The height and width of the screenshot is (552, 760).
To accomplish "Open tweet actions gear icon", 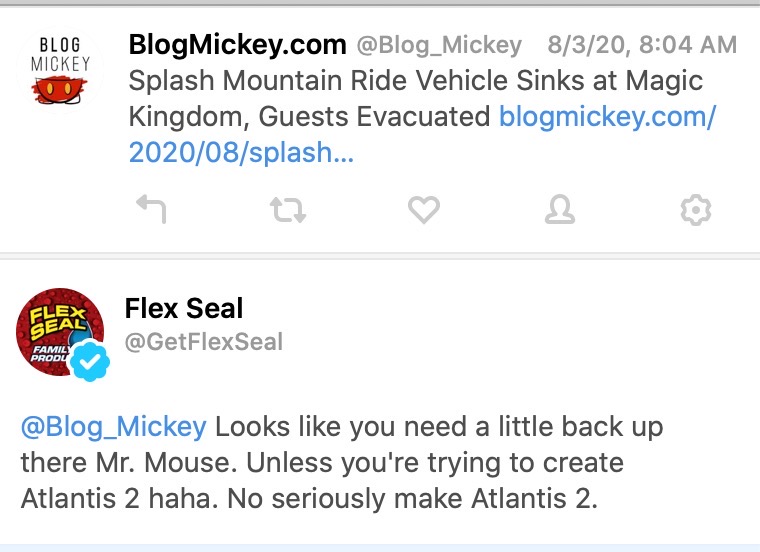I will [696, 210].
